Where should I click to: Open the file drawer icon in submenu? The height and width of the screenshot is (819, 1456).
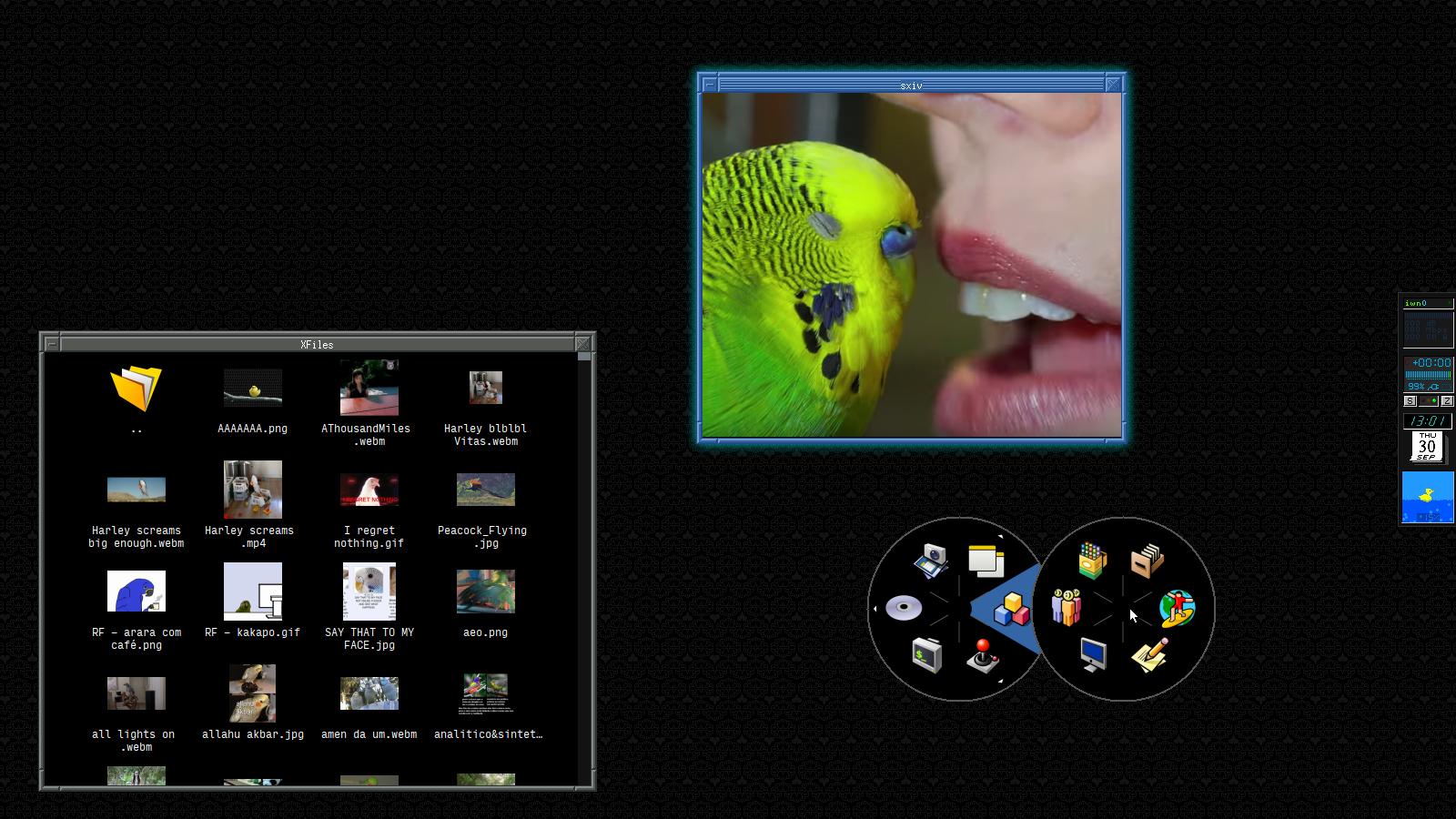pos(1147,561)
